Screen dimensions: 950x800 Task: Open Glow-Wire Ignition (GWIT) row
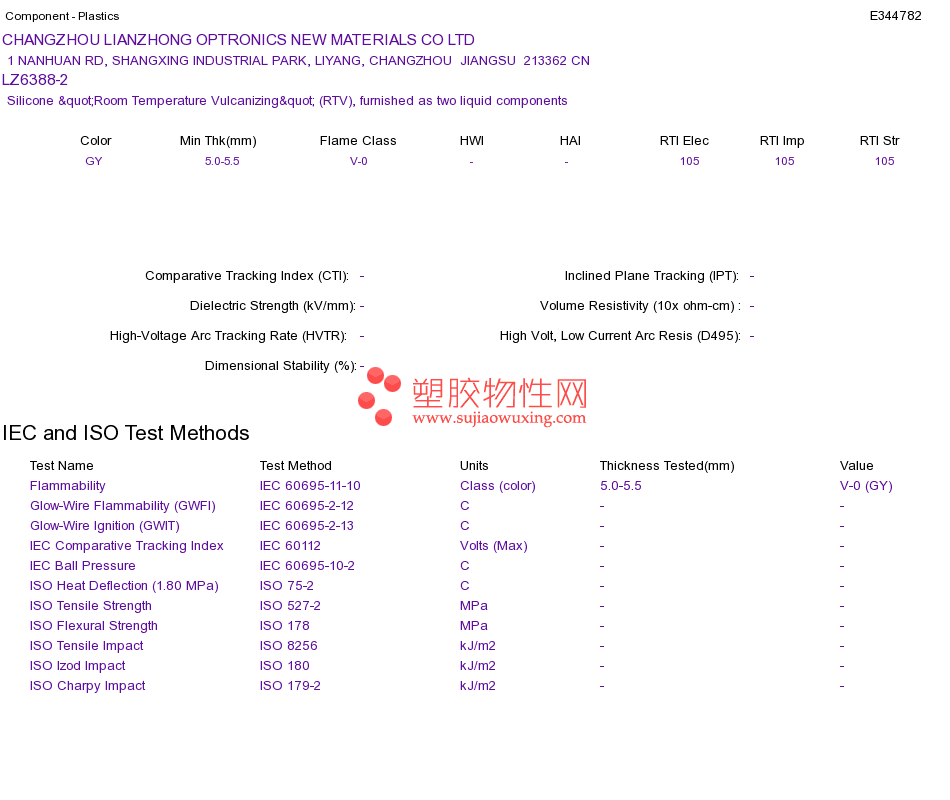(x=105, y=525)
